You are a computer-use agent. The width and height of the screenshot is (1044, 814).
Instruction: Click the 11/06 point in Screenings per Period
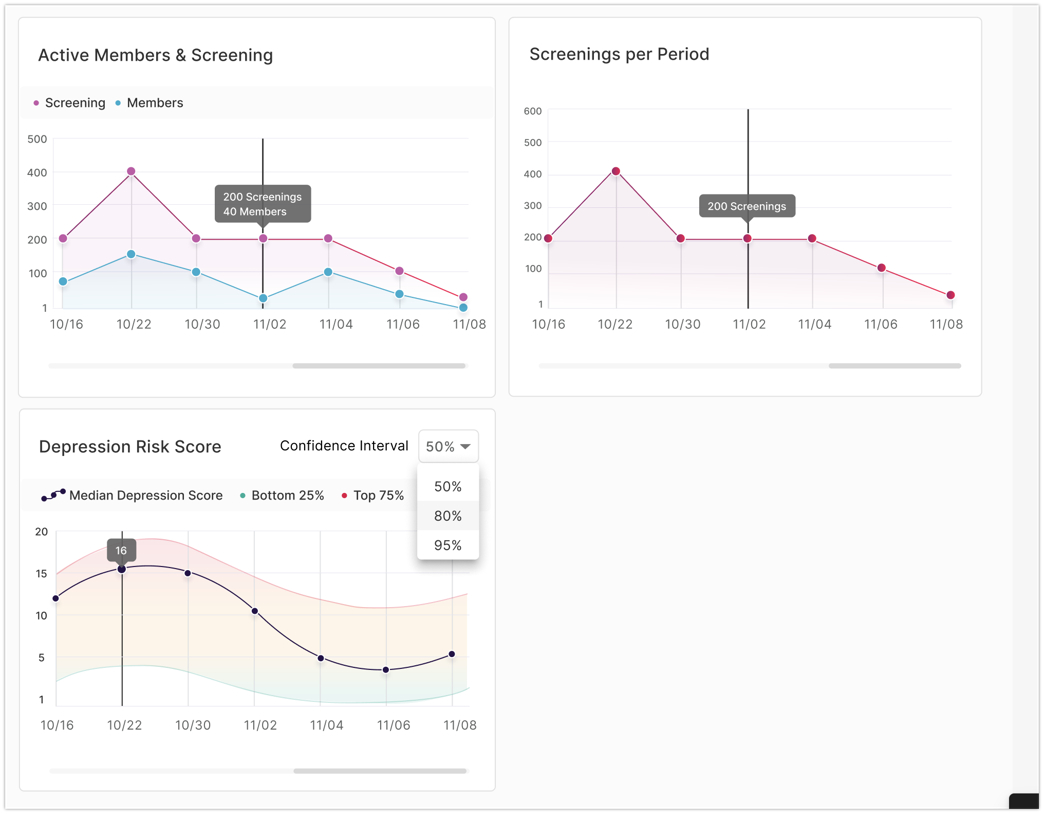click(x=881, y=268)
